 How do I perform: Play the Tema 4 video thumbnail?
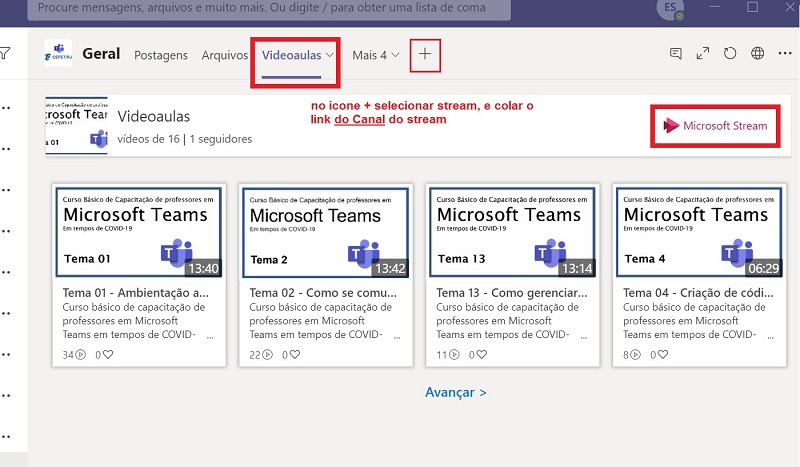click(699, 232)
